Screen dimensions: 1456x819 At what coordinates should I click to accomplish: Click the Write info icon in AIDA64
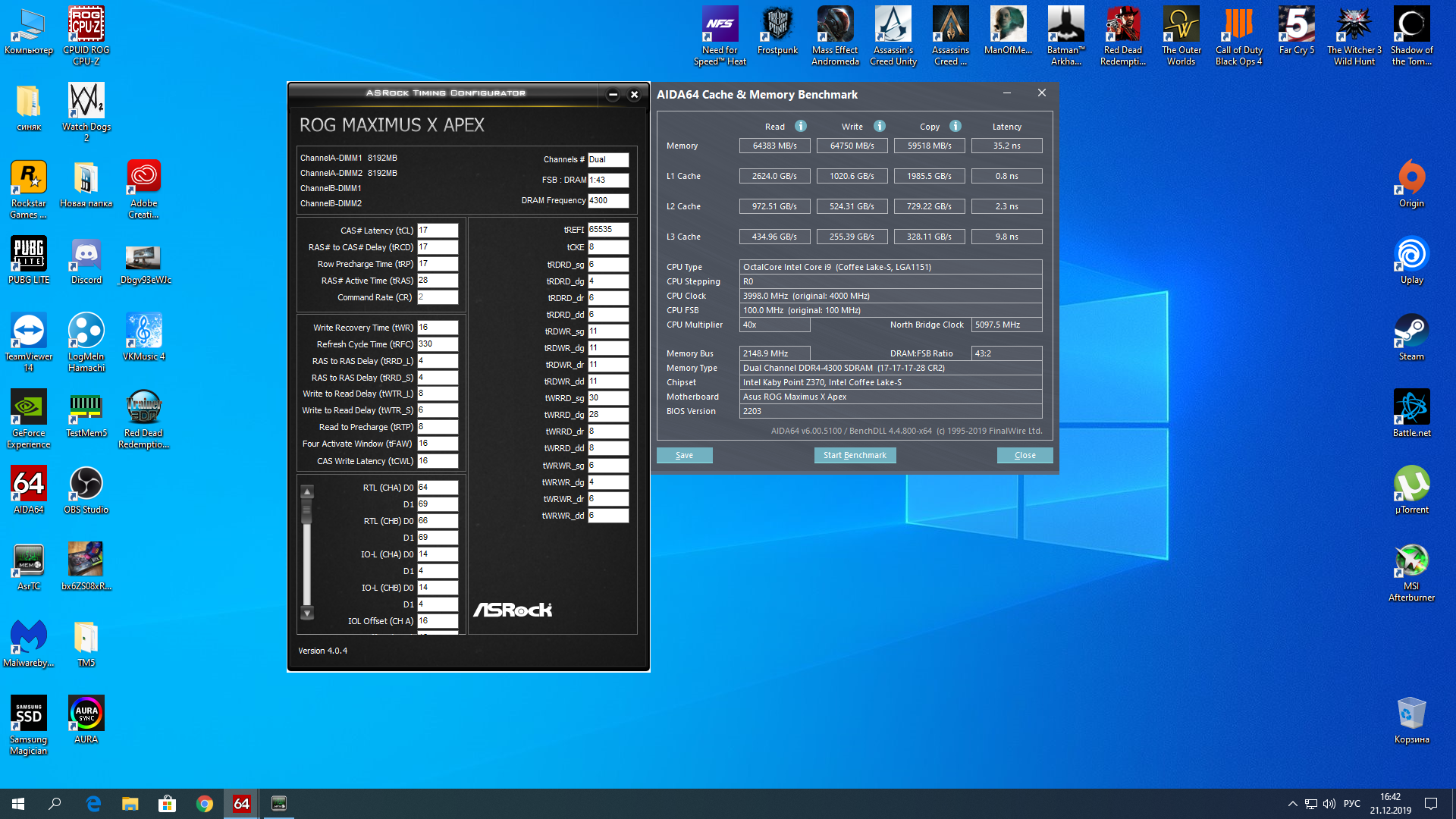click(880, 126)
